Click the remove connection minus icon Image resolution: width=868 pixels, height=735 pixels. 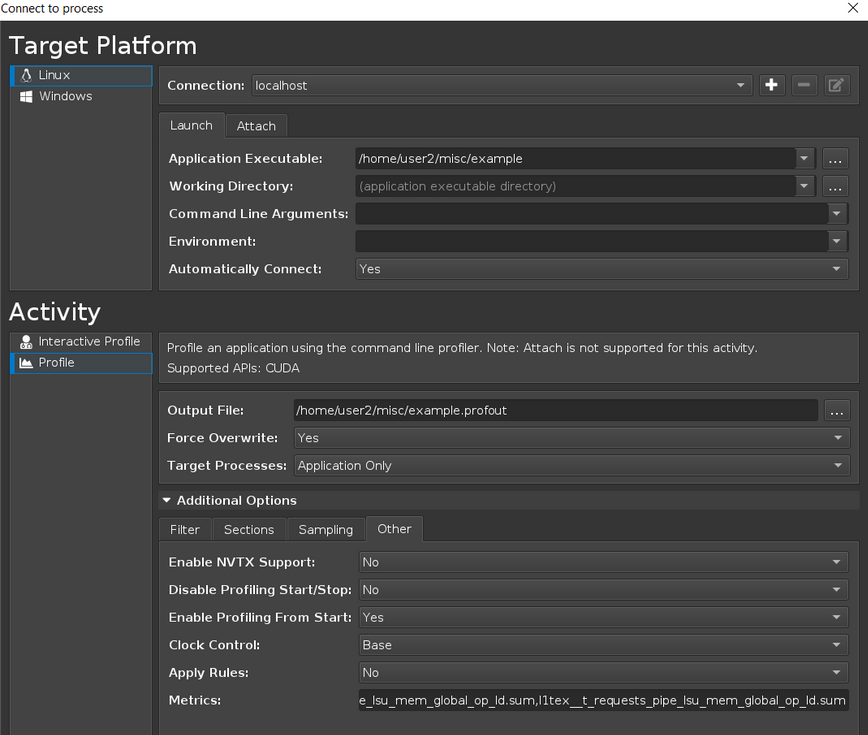[803, 86]
